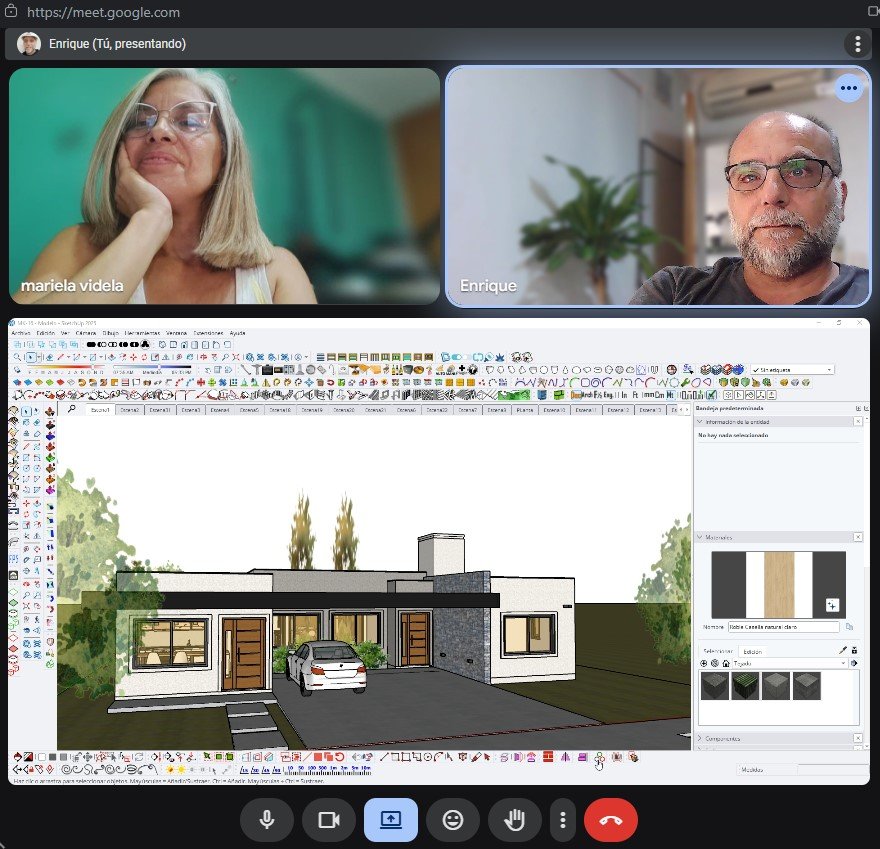The height and width of the screenshot is (849, 880).
Task: Select the first roof material swatch
Action: (x=714, y=686)
